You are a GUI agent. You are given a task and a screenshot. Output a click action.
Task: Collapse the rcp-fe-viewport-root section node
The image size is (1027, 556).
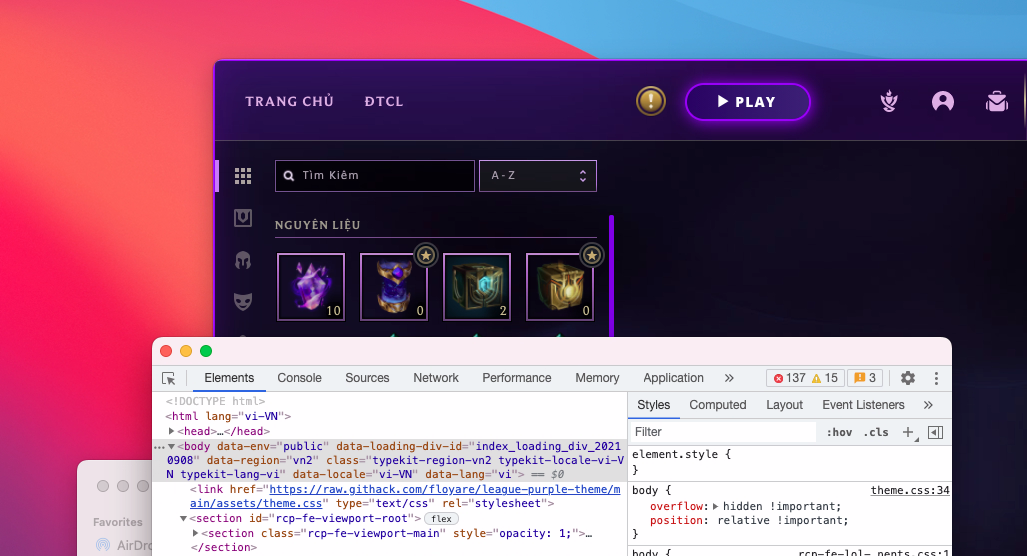pos(183,518)
